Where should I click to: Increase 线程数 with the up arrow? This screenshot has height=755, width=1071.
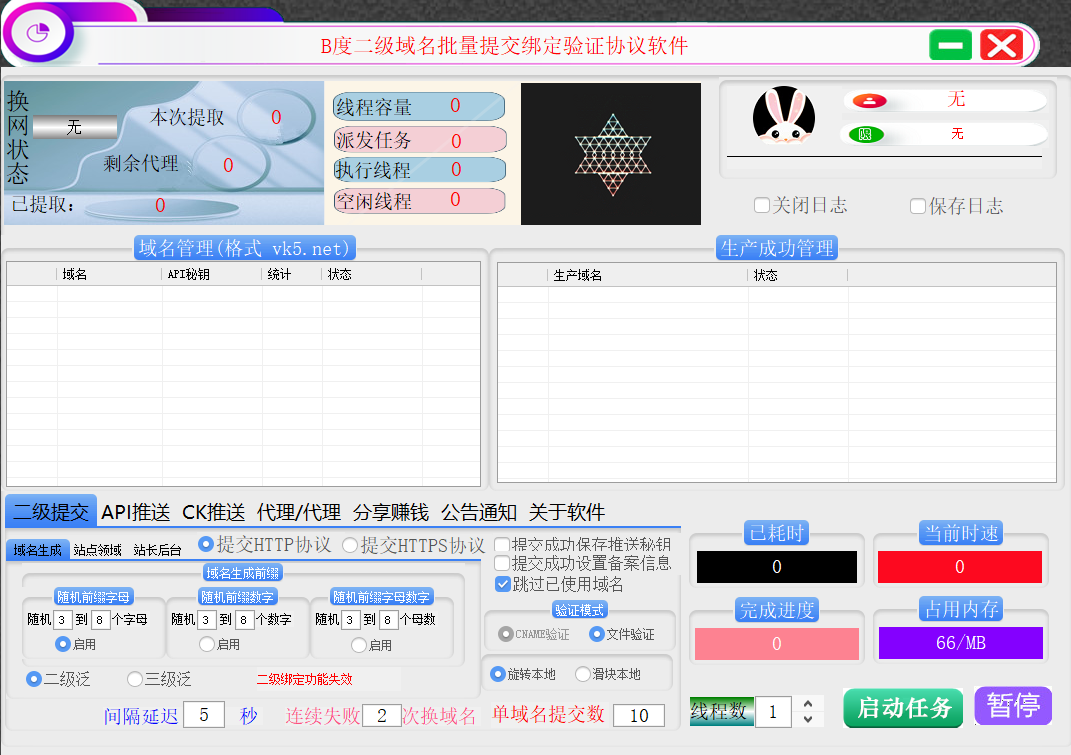tap(807, 703)
